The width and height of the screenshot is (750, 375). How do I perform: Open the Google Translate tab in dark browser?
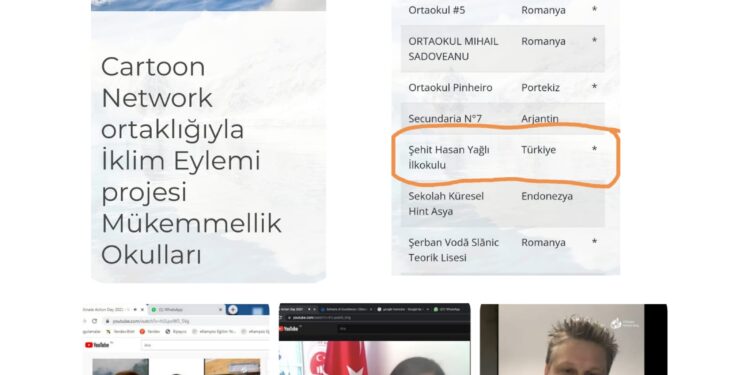pyautogui.click(x=401, y=309)
